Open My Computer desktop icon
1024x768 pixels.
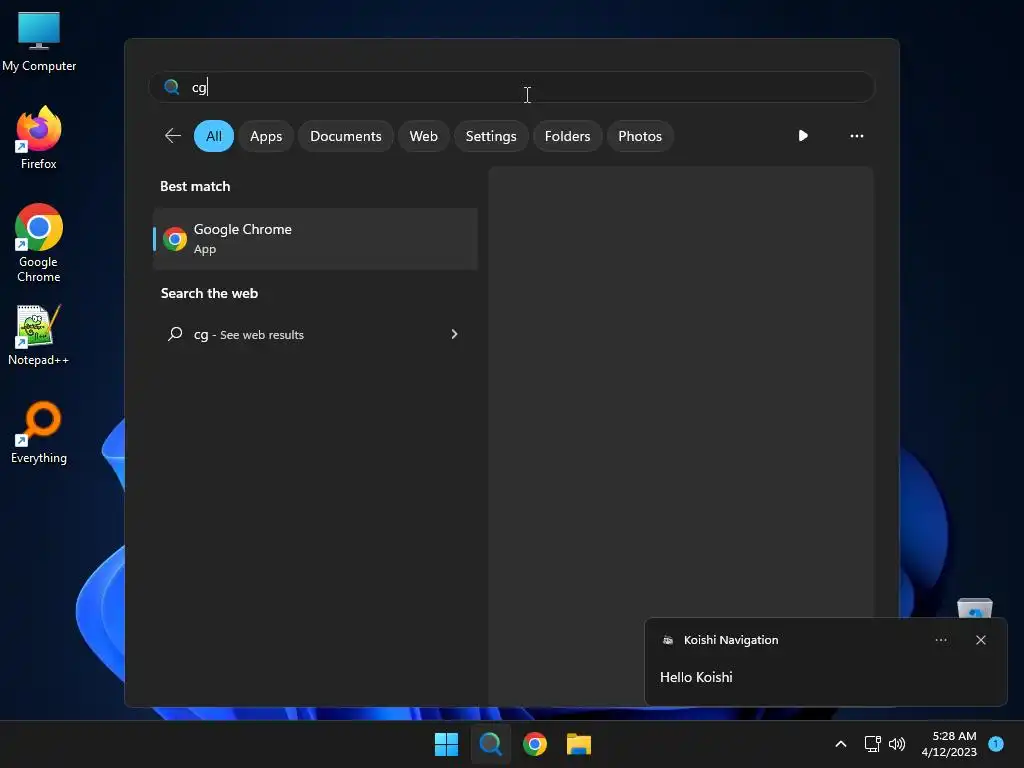(39, 42)
